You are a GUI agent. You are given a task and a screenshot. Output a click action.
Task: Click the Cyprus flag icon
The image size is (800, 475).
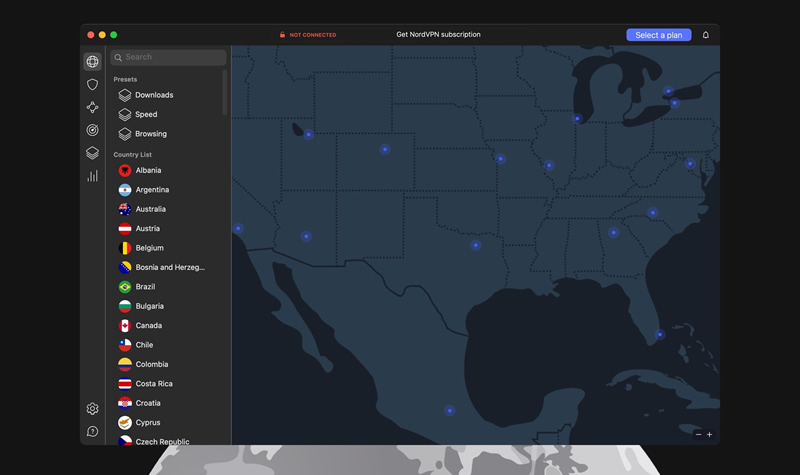tap(125, 422)
